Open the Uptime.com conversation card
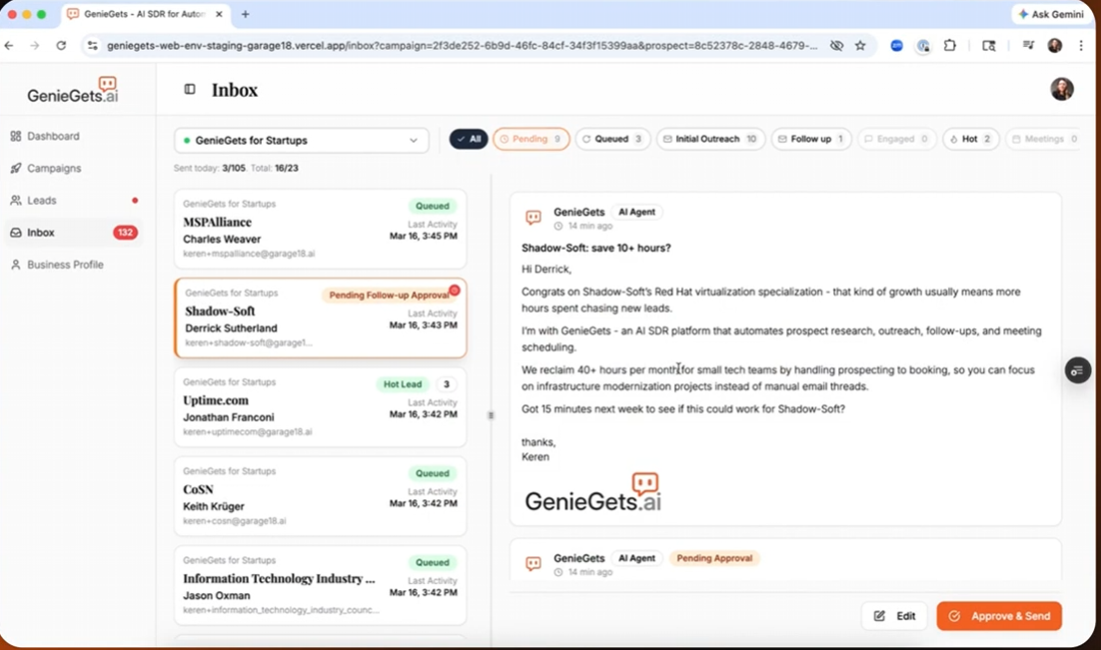 [x=320, y=407]
